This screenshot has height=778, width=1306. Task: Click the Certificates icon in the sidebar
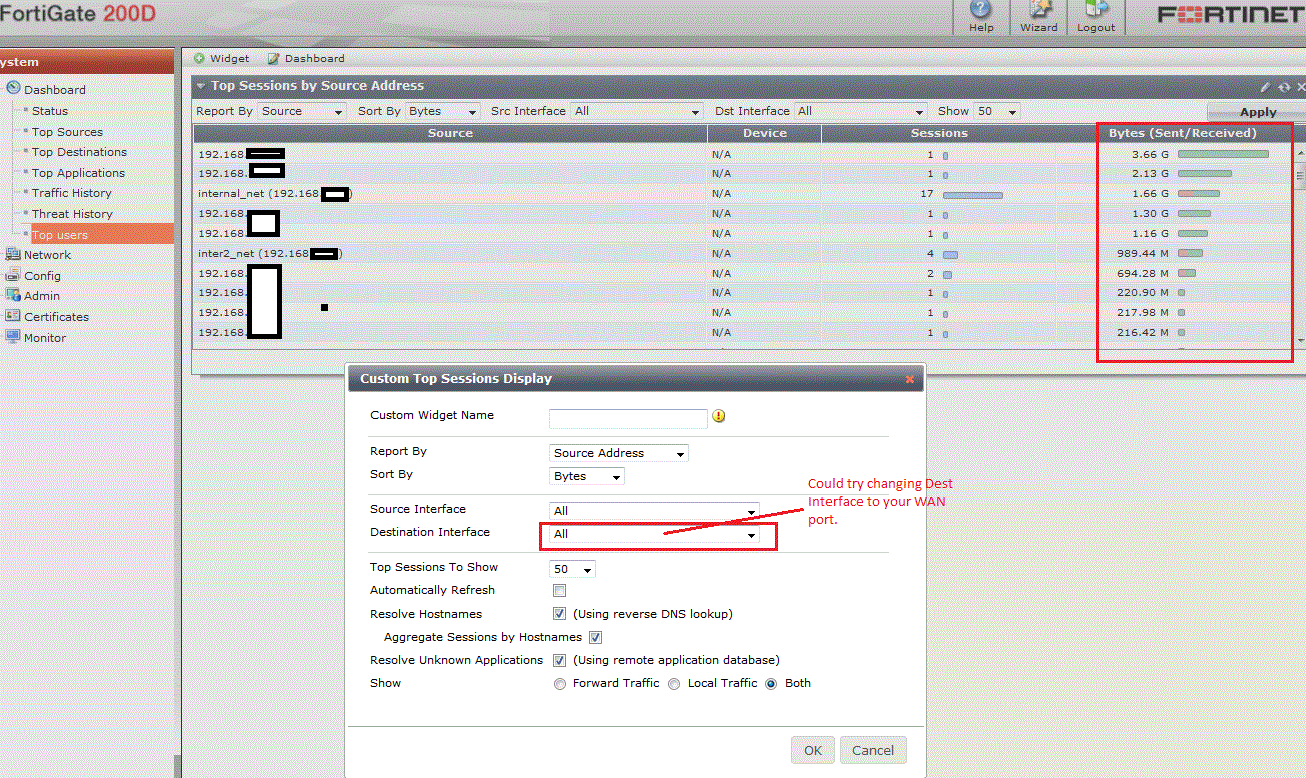(13, 316)
